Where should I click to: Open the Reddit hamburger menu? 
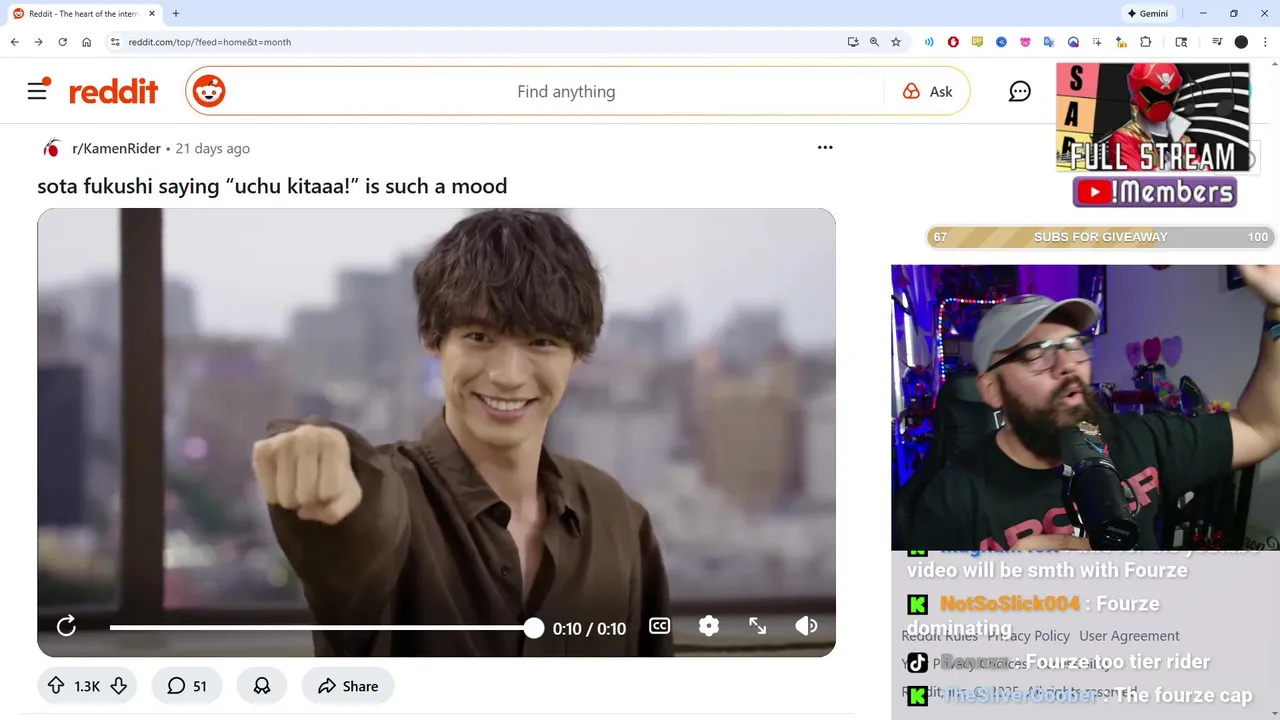(x=38, y=90)
